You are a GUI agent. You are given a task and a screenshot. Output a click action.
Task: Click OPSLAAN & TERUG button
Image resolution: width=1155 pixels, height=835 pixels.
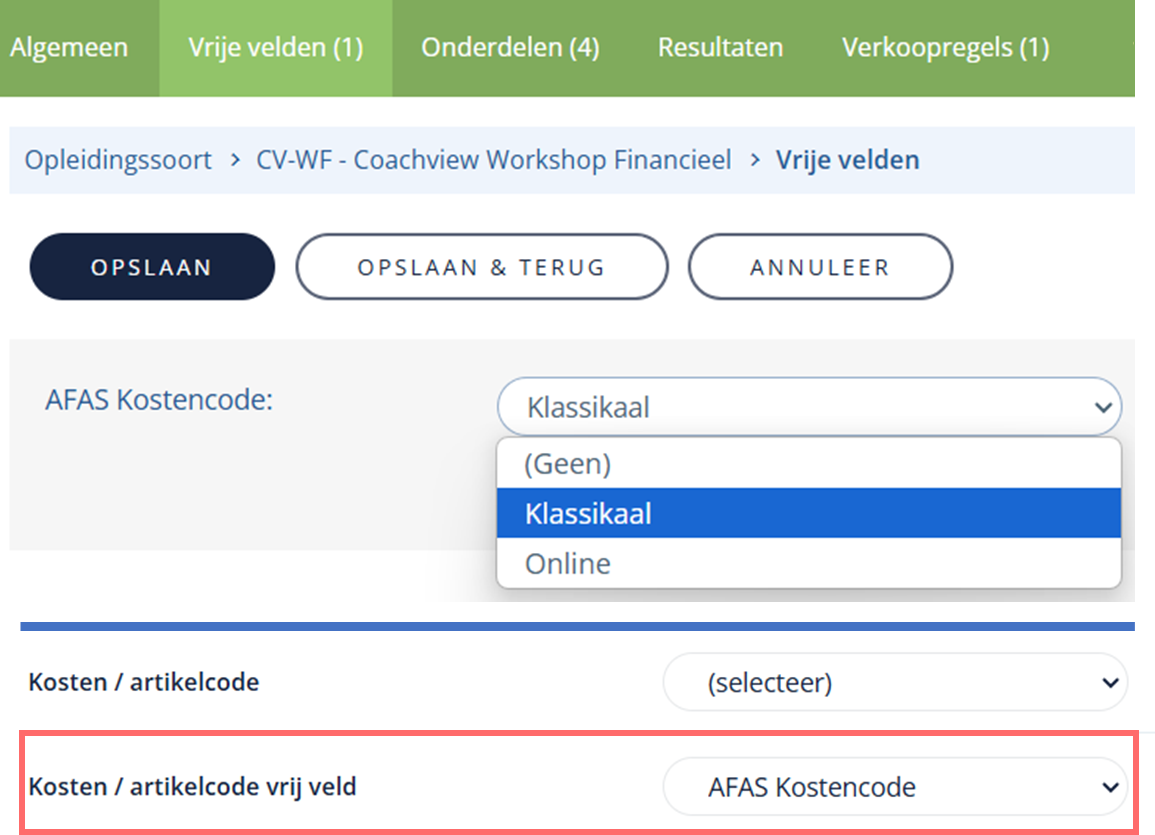pyautogui.click(x=482, y=267)
